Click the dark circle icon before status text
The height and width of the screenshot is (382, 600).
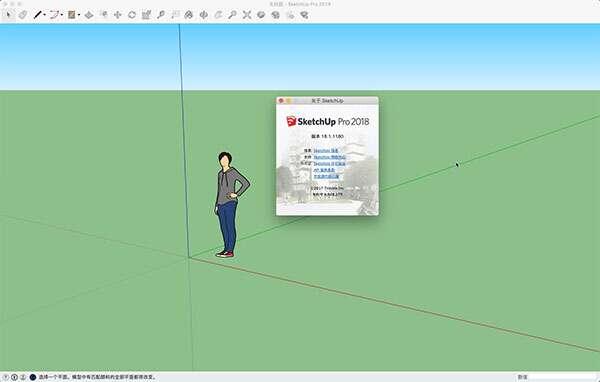tap(33, 377)
